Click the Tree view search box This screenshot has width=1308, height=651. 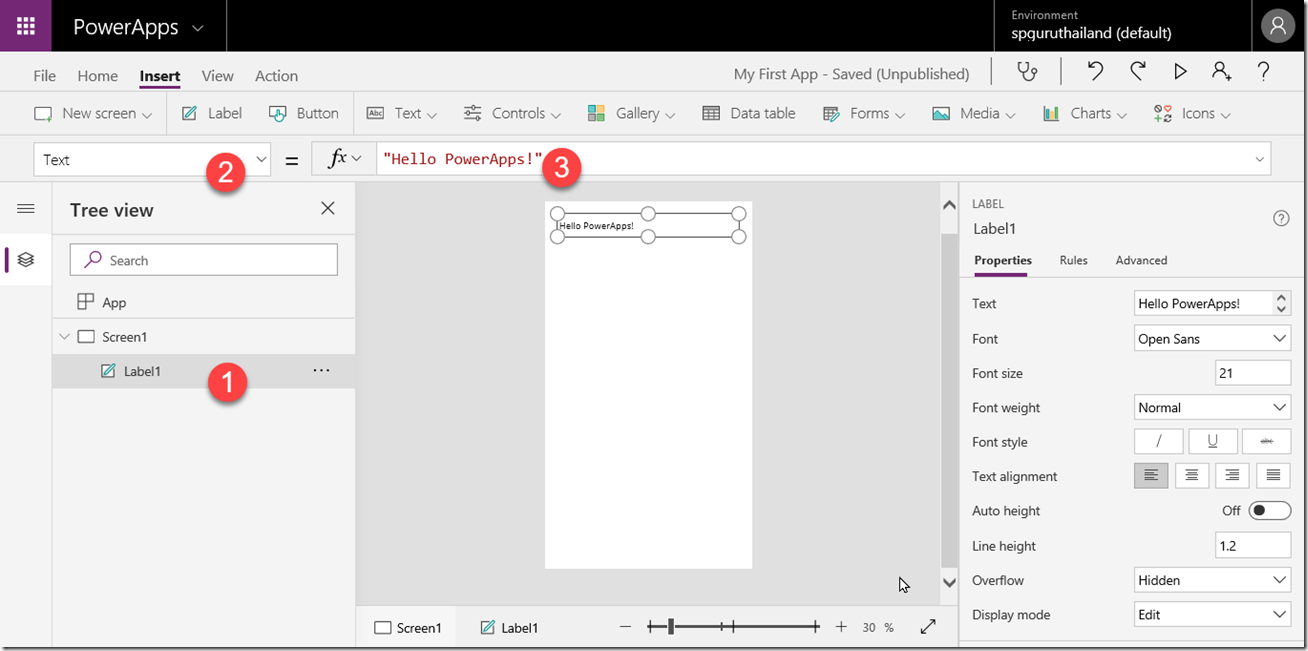pyautogui.click(x=204, y=260)
